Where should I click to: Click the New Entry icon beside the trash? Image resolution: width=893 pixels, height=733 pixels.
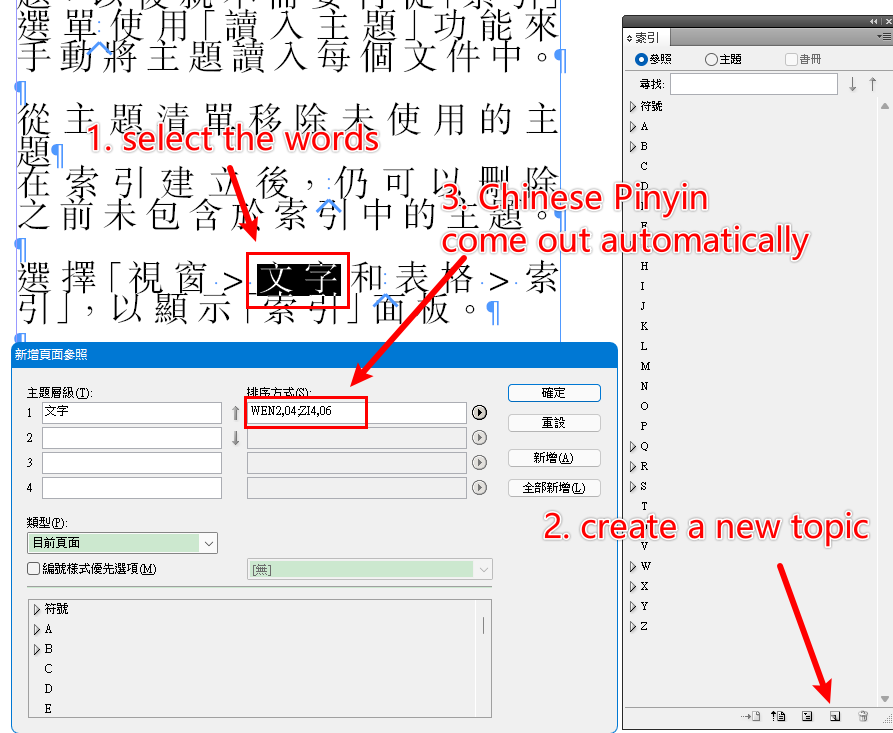point(835,716)
